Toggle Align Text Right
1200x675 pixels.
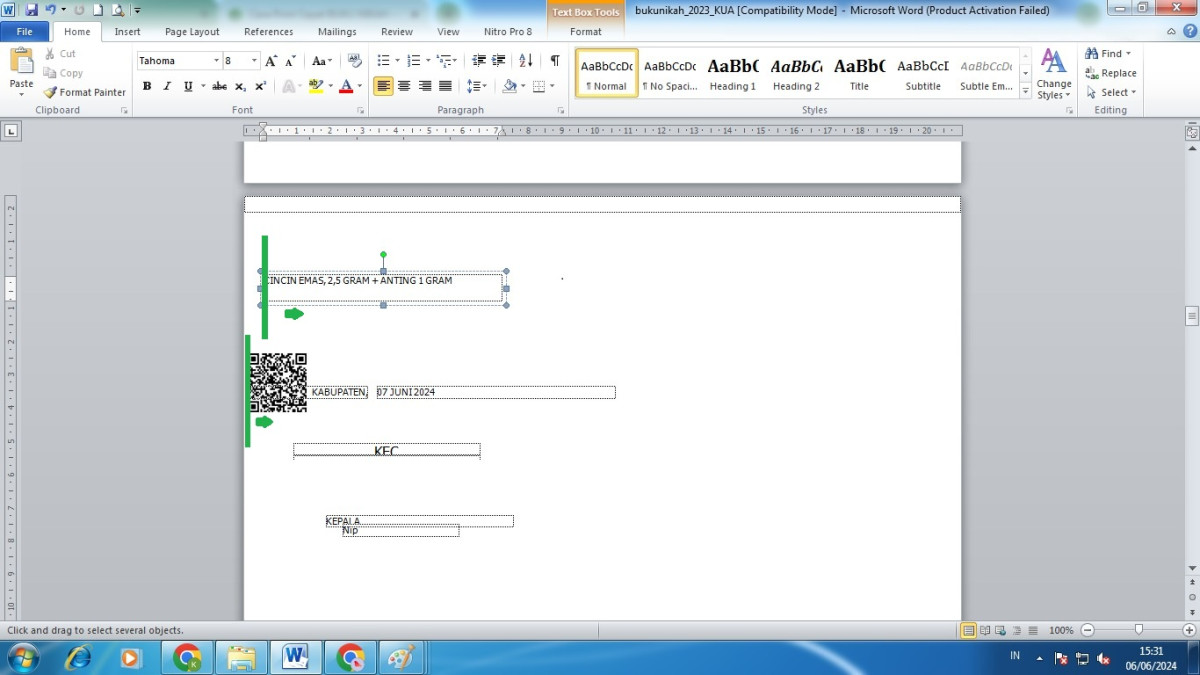[x=425, y=86]
